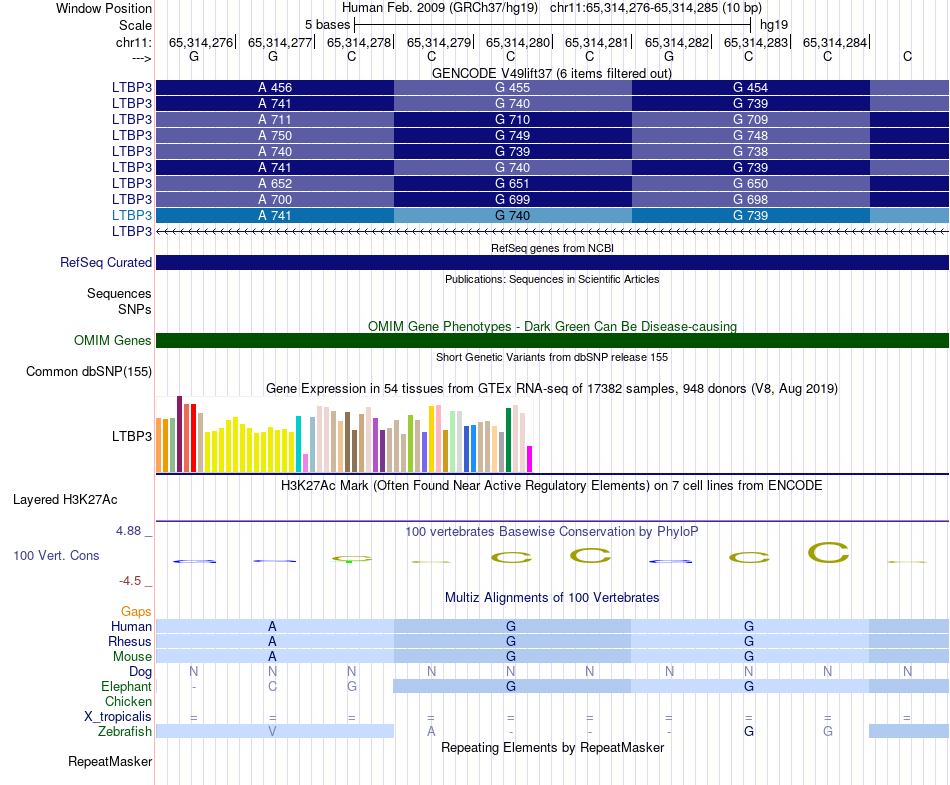Click the 4.88 PhyloP maximum value

coord(128,531)
